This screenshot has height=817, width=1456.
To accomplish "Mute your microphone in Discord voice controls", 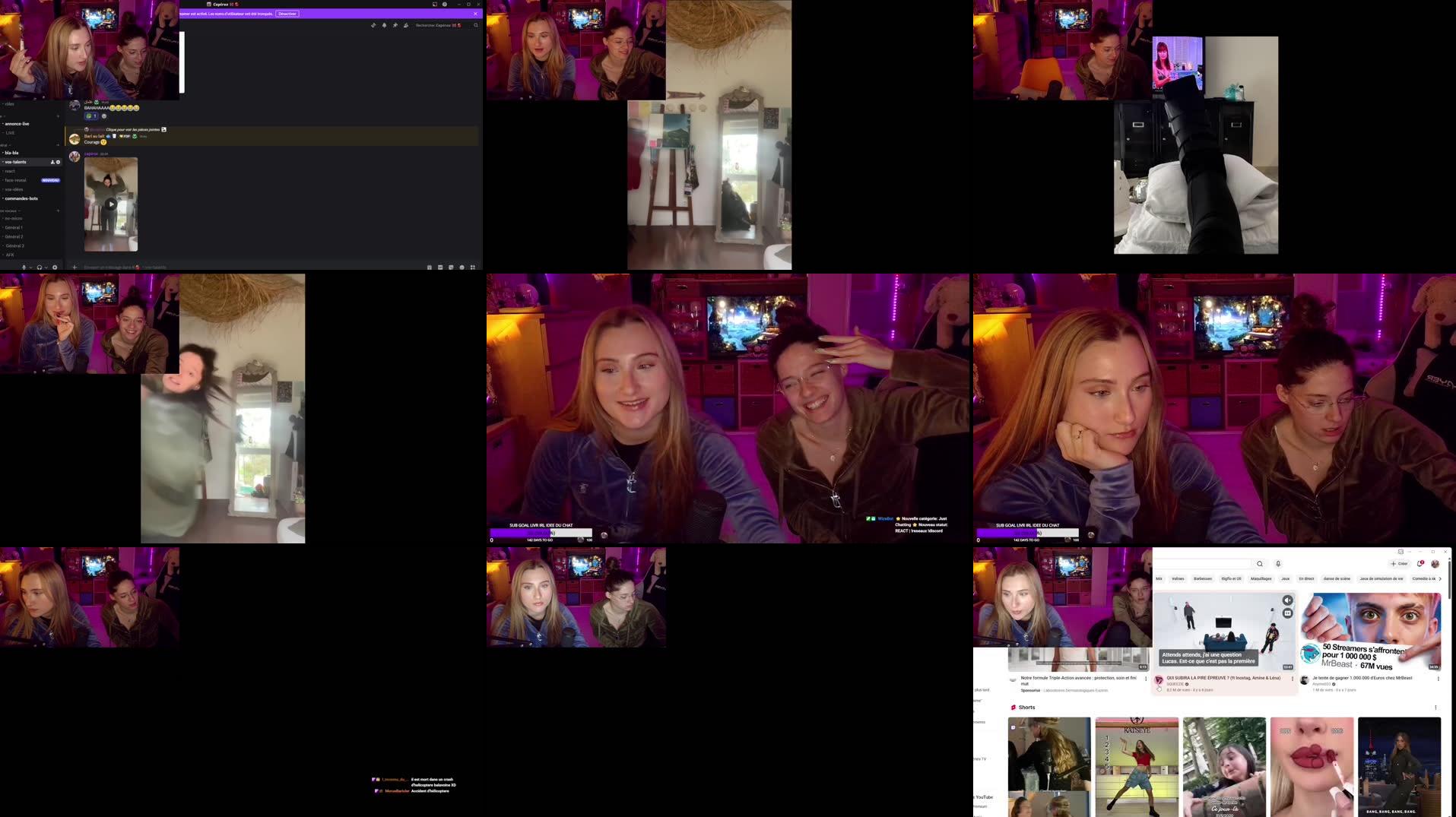I will tap(24, 267).
